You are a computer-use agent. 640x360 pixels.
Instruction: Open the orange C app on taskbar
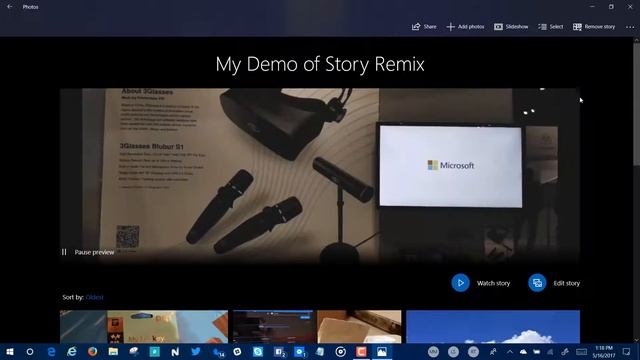361,351
